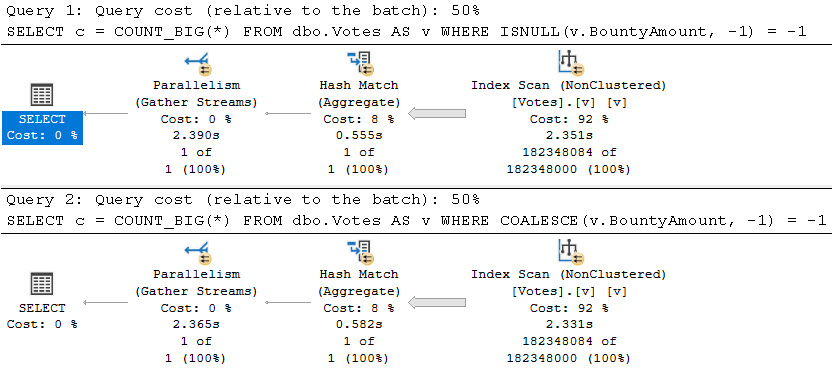Click Query 1 Index Scan NonClustered icon
Viewport: 832px width, 369px height.
(x=570, y=63)
